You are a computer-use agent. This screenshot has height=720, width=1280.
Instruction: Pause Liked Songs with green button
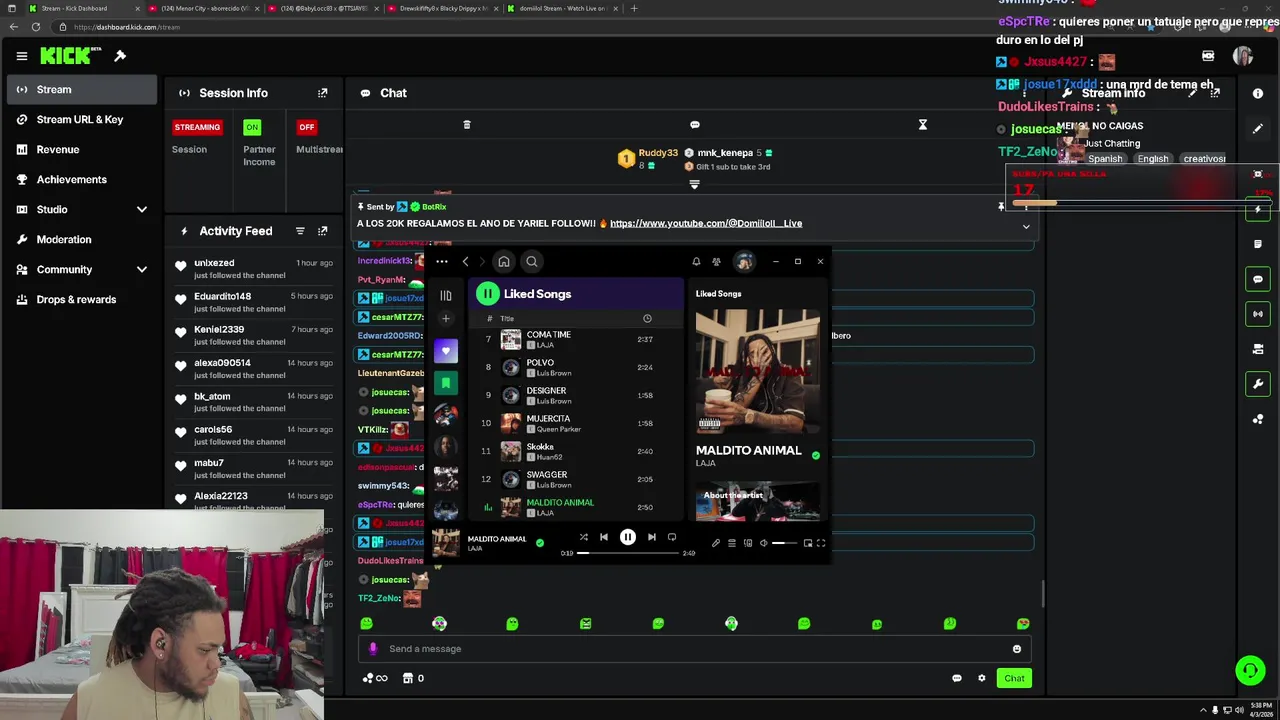click(x=487, y=294)
